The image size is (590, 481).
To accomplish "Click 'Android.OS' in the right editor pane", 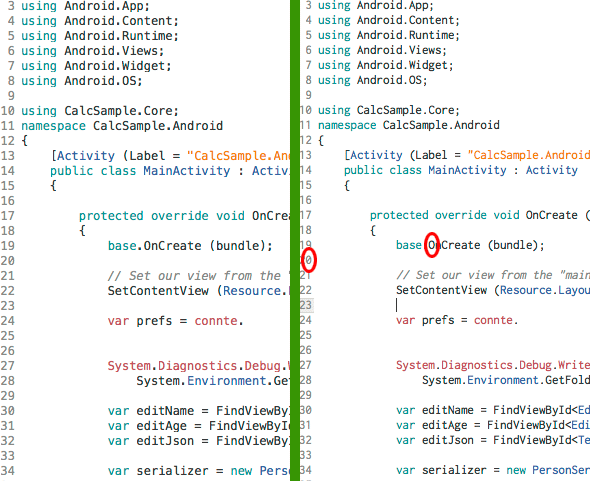I will tap(389, 80).
